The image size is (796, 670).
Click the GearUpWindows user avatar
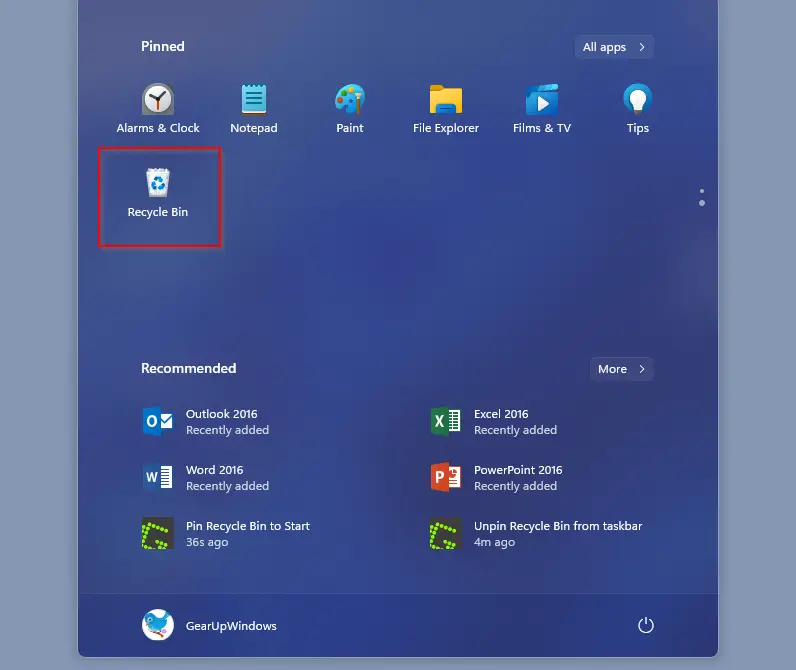[x=158, y=625]
